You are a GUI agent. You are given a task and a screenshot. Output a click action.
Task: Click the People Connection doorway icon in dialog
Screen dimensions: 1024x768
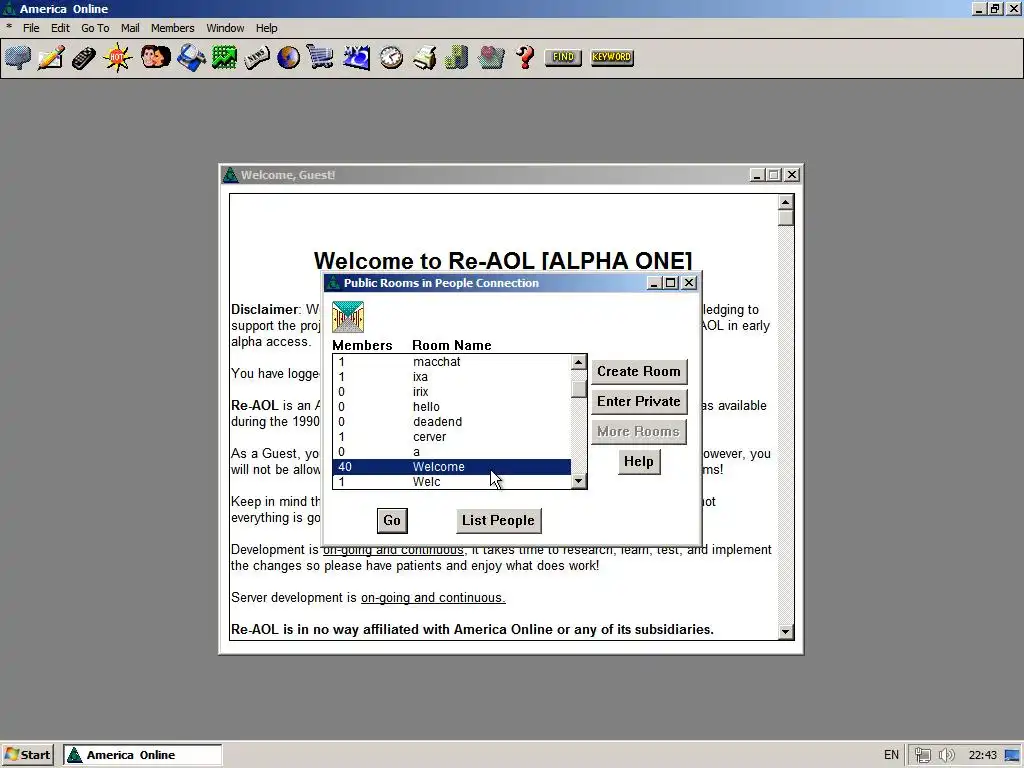tap(347, 317)
